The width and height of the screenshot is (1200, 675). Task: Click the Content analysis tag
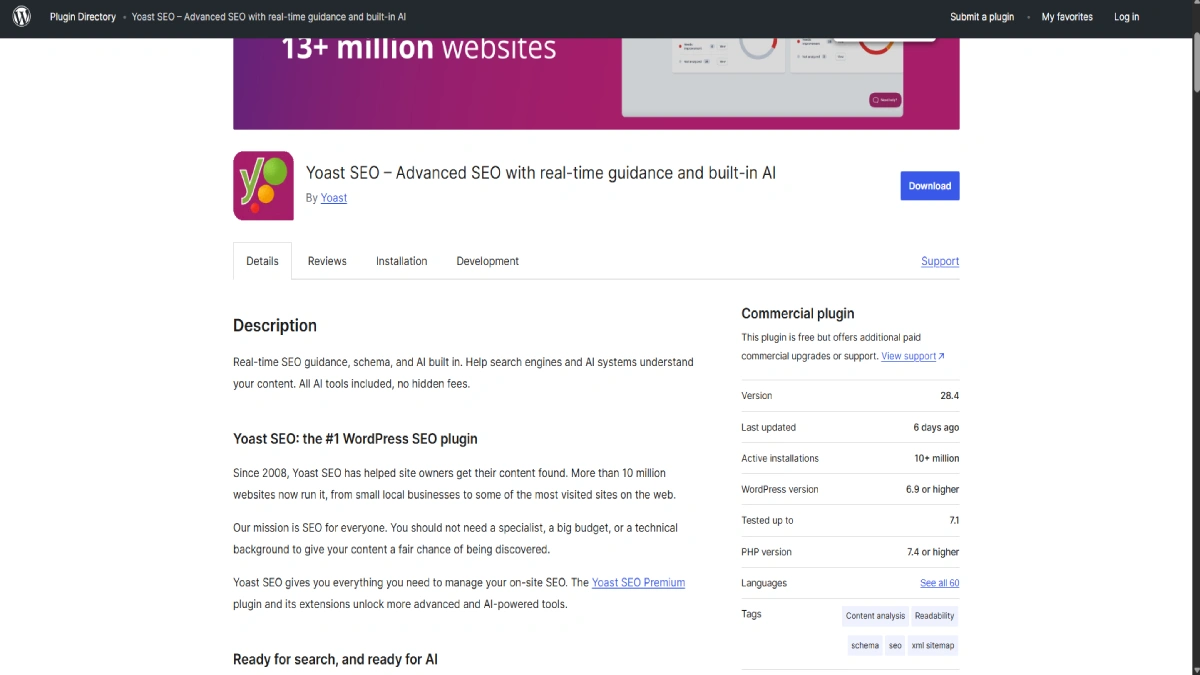coord(875,616)
